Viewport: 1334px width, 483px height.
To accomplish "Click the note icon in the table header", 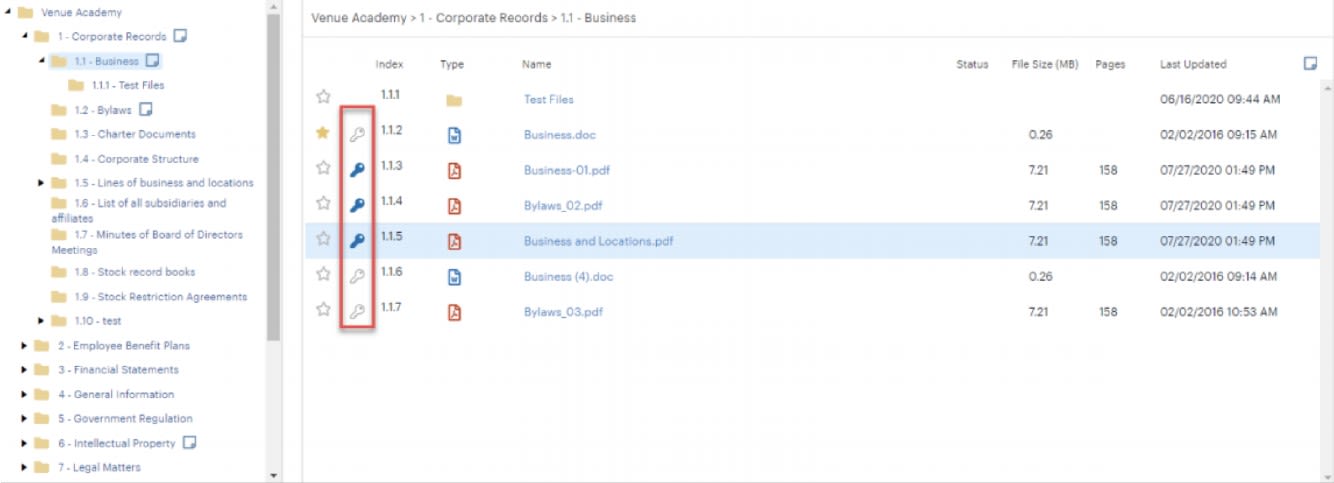I will (x=1310, y=63).
